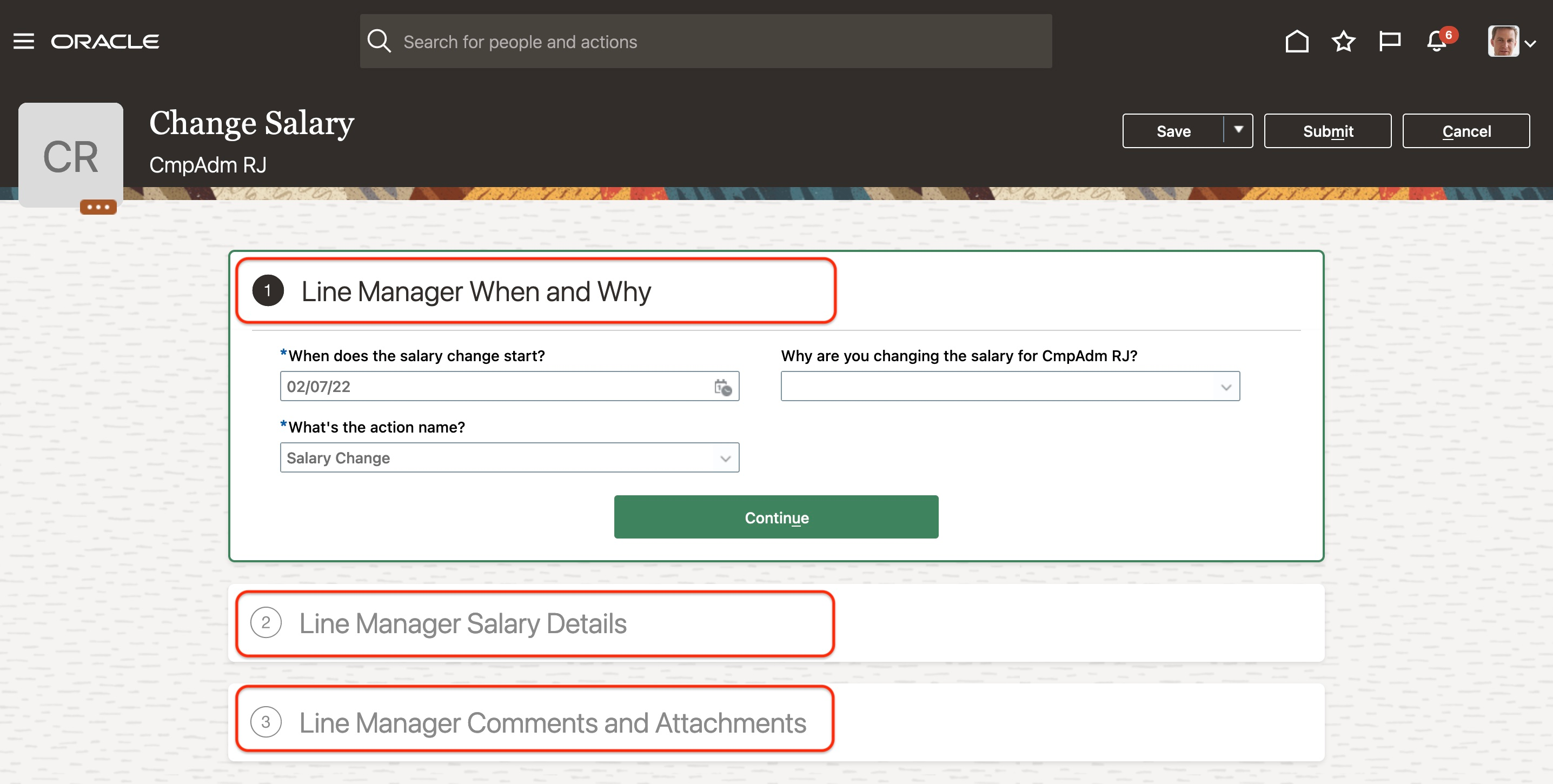Open Line Manager Comments and Attachments section
Viewport: 1553px width, 784px height.
point(552,722)
